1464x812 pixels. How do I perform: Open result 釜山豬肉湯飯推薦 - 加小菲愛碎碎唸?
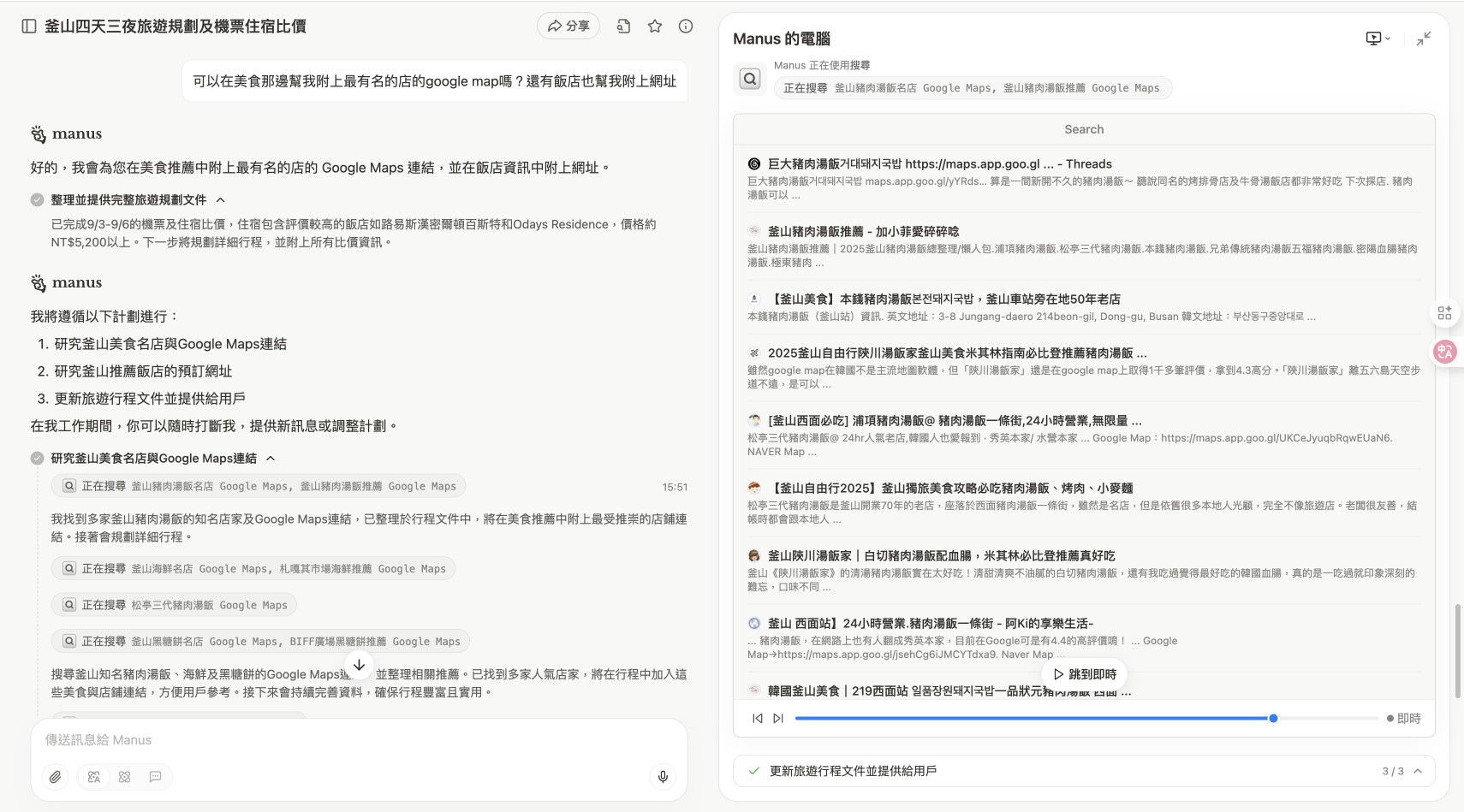pyautogui.click(x=863, y=232)
